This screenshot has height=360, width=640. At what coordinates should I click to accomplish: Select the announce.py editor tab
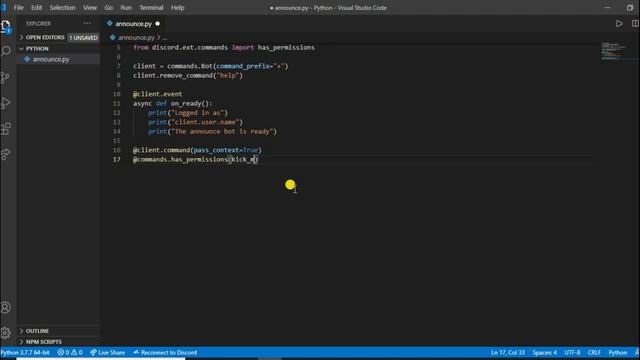(x=133, y=24)
